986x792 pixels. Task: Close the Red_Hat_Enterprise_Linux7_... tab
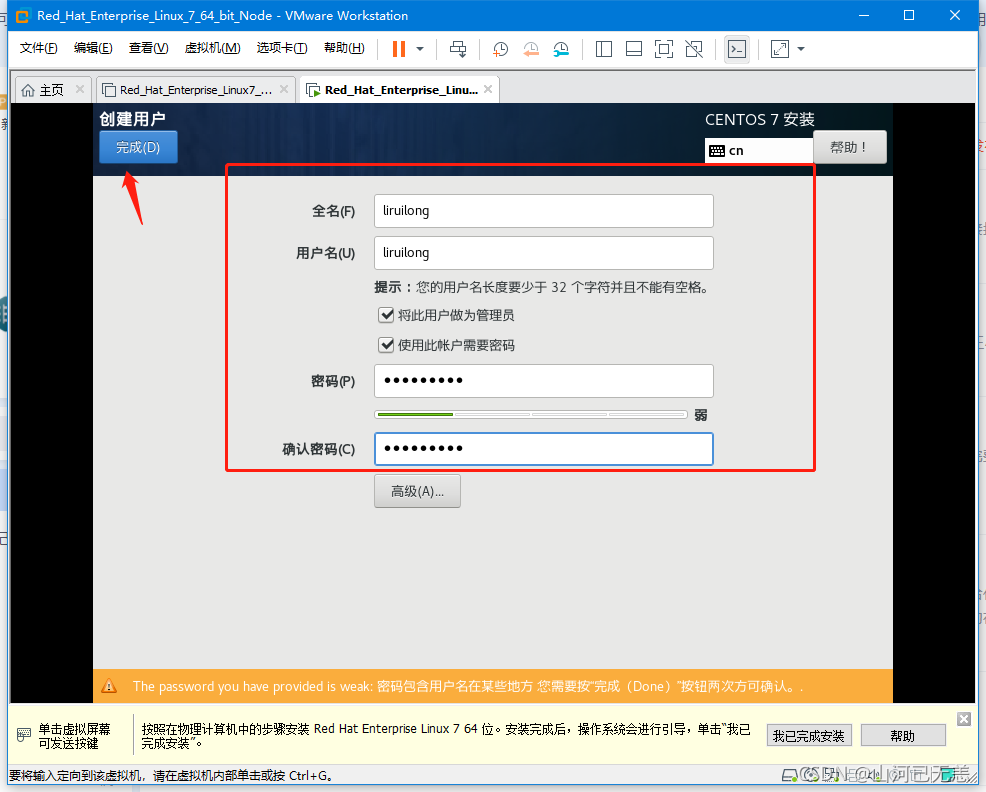tap(284, 89)
